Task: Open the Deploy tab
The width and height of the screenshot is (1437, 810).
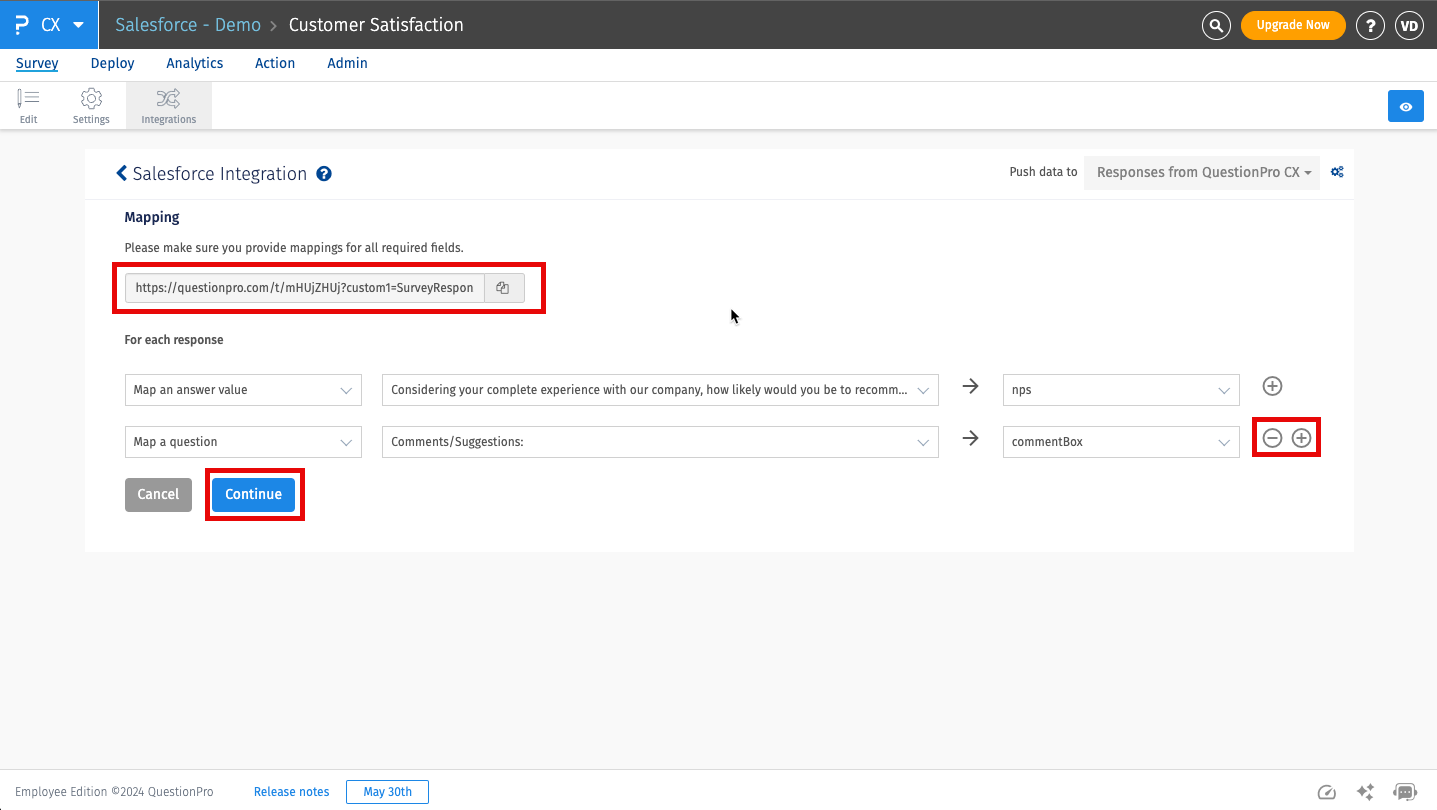Action: [x=112, y=63]
